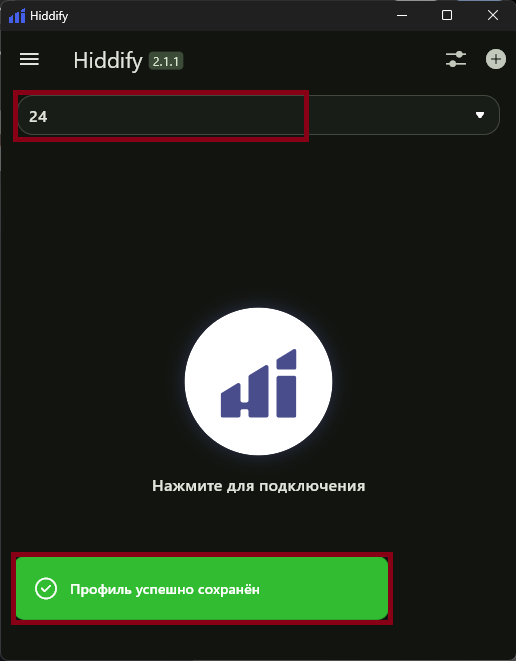
Task: Minimize the Hiddify window
Action: pos(402,16)
